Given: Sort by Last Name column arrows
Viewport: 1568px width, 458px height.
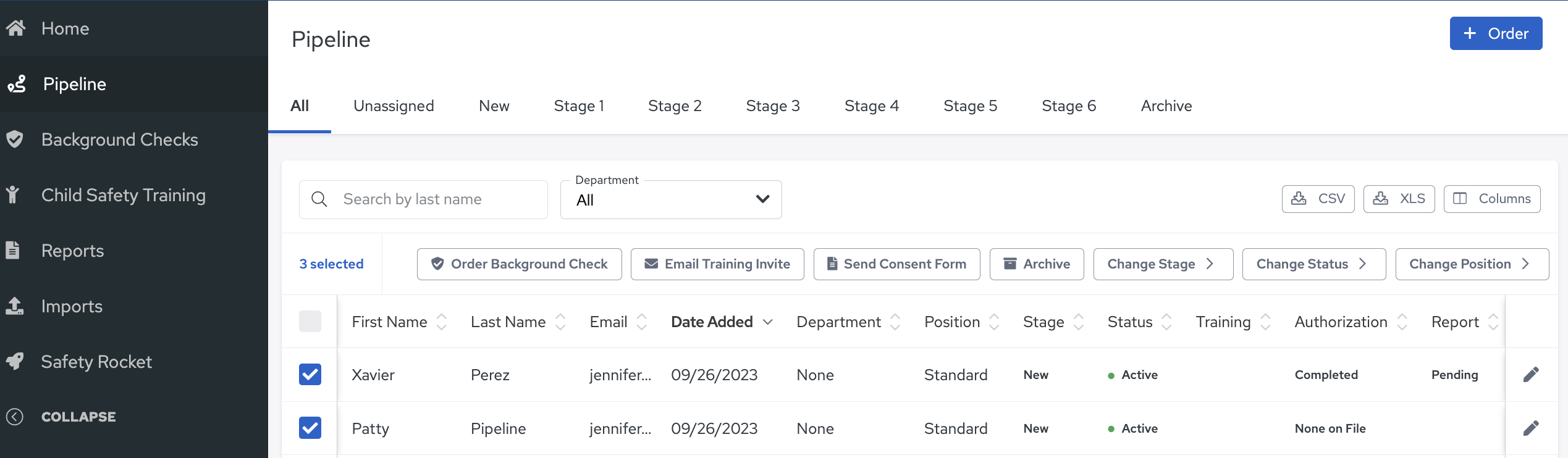Looking at the screenshot, I should [560, 322].
